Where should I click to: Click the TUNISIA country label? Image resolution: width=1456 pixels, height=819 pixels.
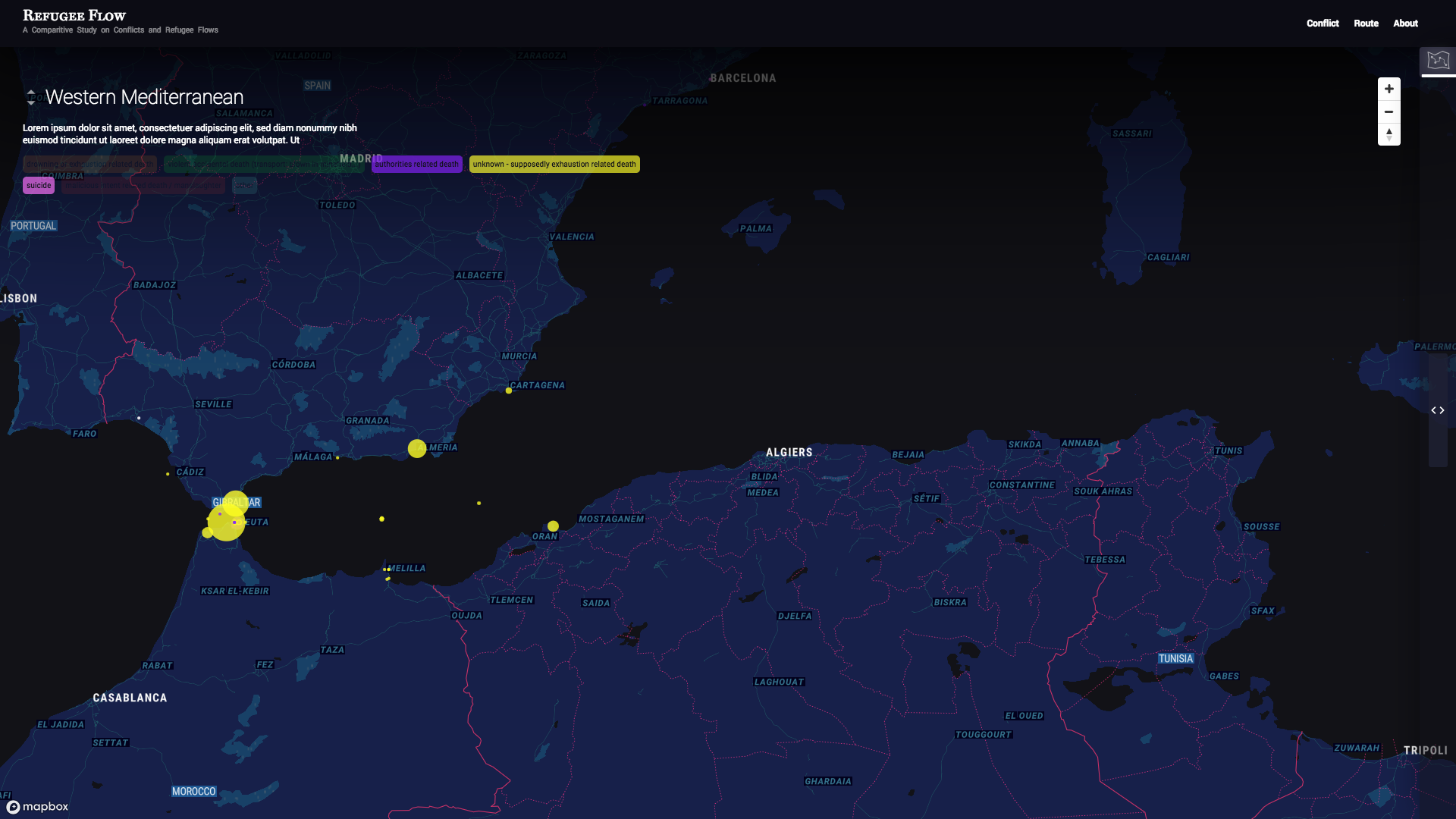(x=1175, y=659)
